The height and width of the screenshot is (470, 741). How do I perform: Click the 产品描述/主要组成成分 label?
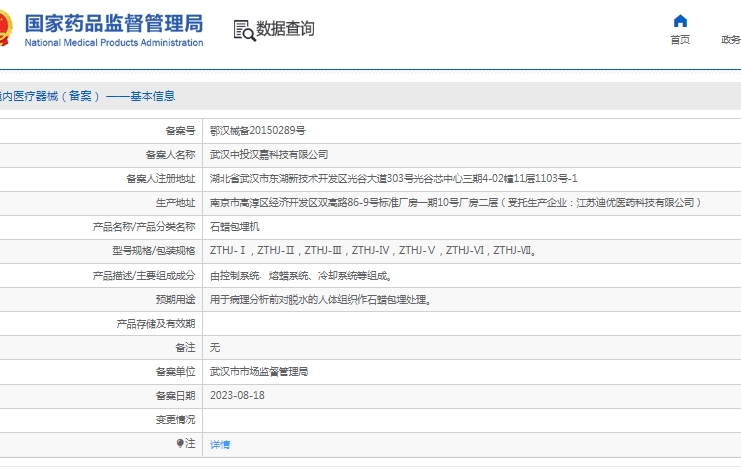point(144,275)
